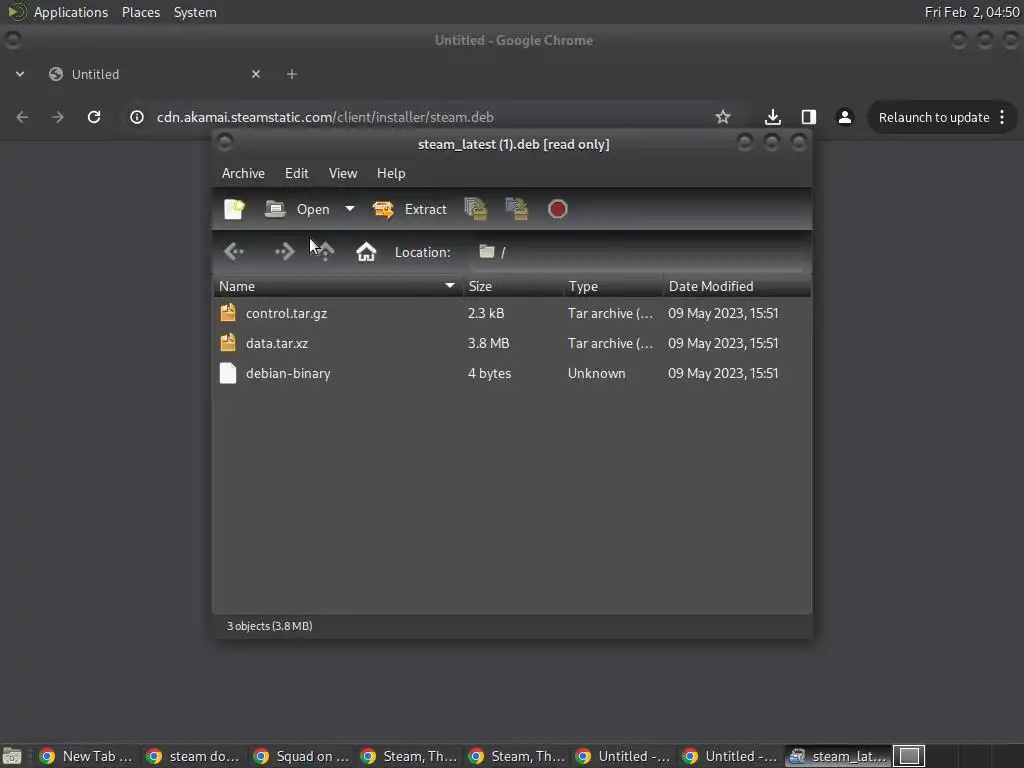This screenshot has height=768, width=1024.
Task: Click the show desktop icon in bottom panel
Action: click(x=12, y=756)
